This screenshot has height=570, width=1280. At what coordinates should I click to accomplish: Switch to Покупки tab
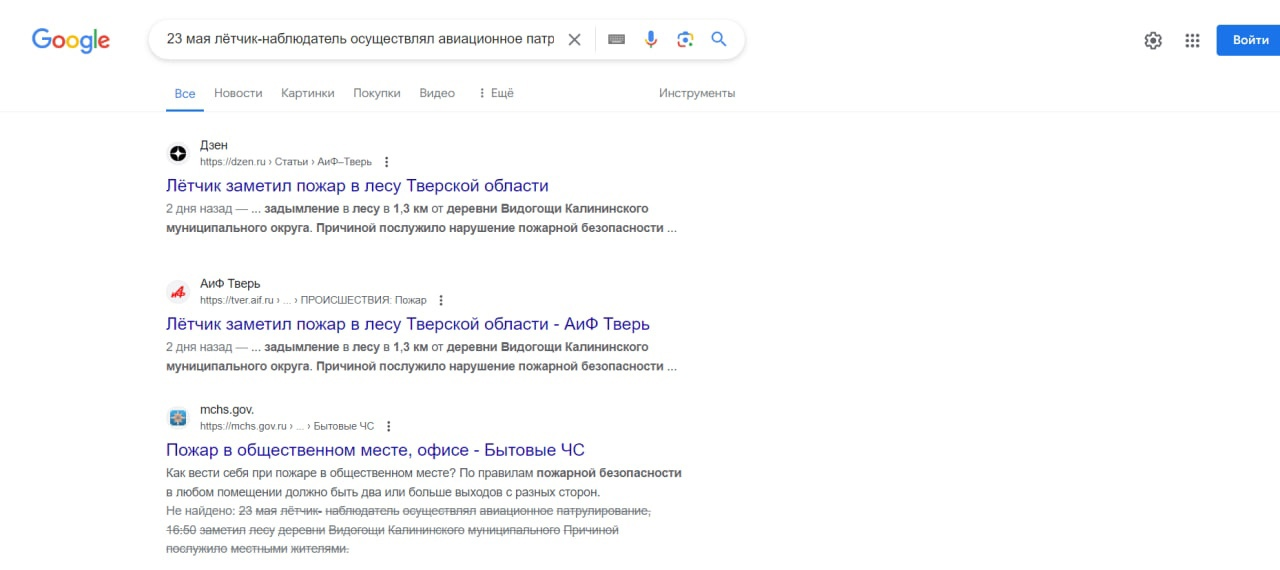pos(377,93)
